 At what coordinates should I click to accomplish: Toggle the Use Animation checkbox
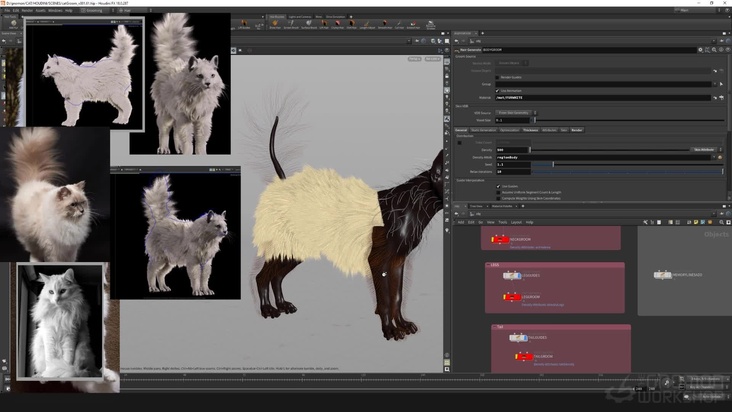(497, 91)
